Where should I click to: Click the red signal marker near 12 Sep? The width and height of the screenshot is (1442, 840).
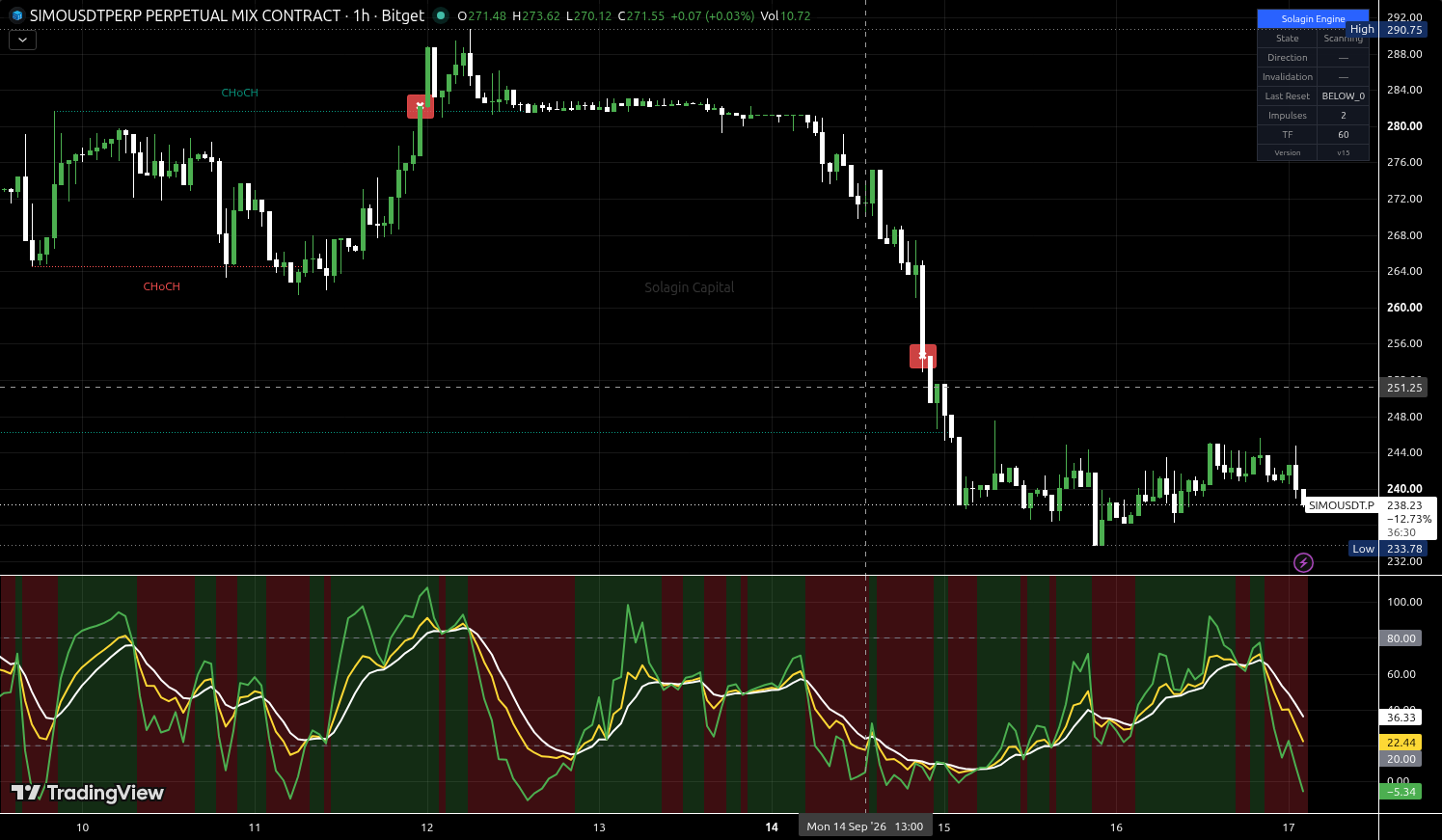tap(420, 106)
